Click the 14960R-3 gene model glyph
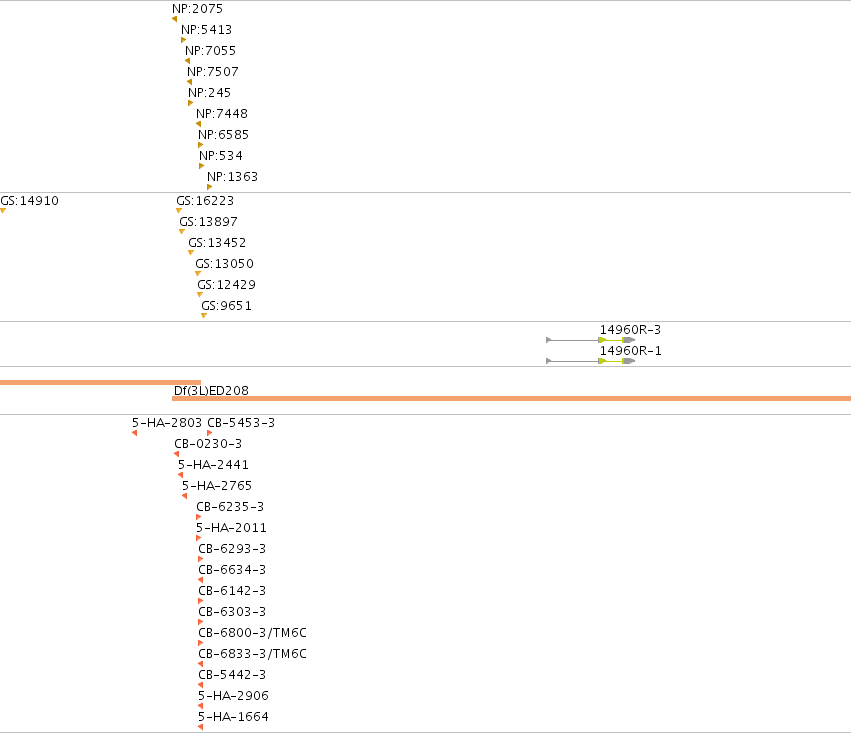This screenshot has width=851, height=733. (x=590, y=340)
